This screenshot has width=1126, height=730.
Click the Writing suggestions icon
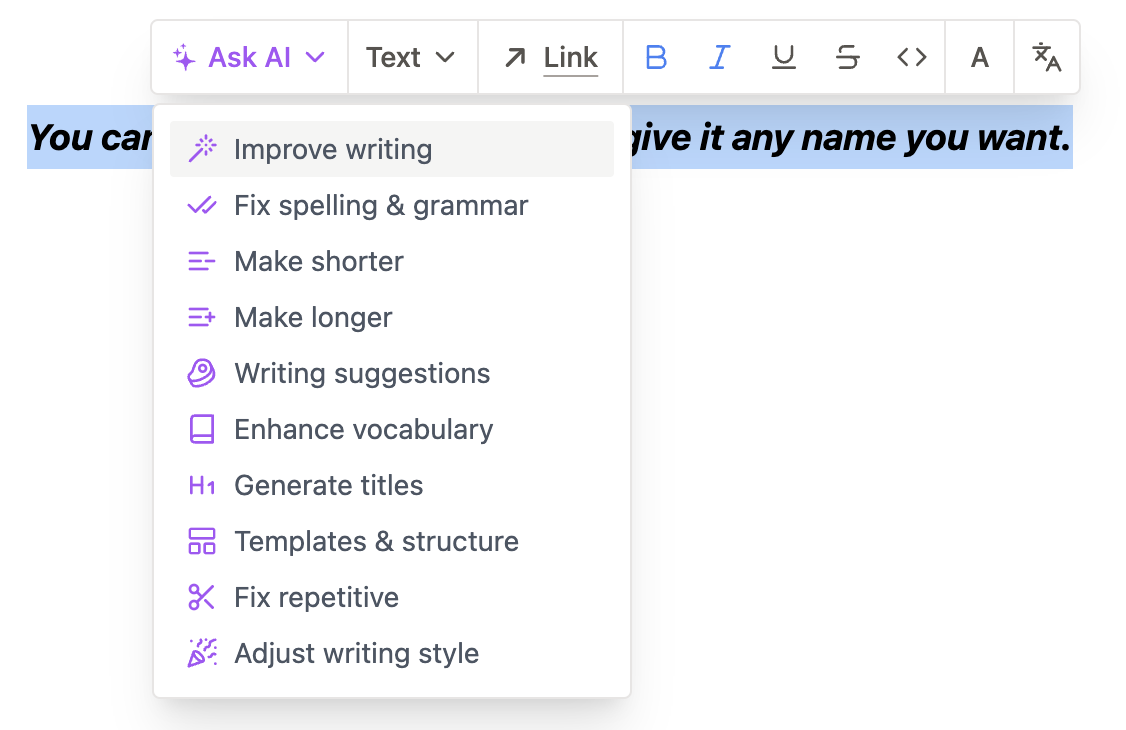[202, 374]
